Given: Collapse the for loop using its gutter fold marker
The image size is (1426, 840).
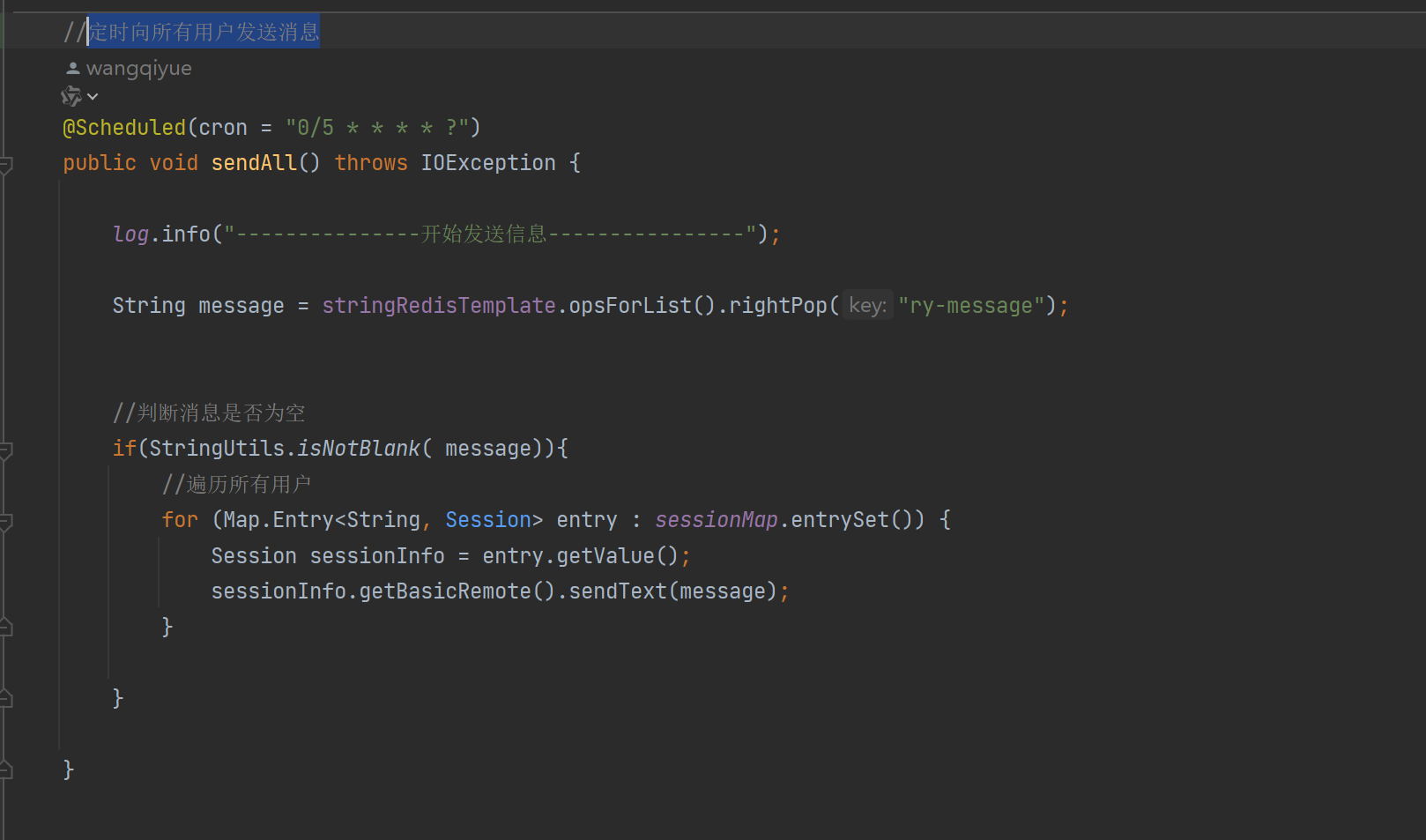Looking at the screenshot, I should (6, 521).
